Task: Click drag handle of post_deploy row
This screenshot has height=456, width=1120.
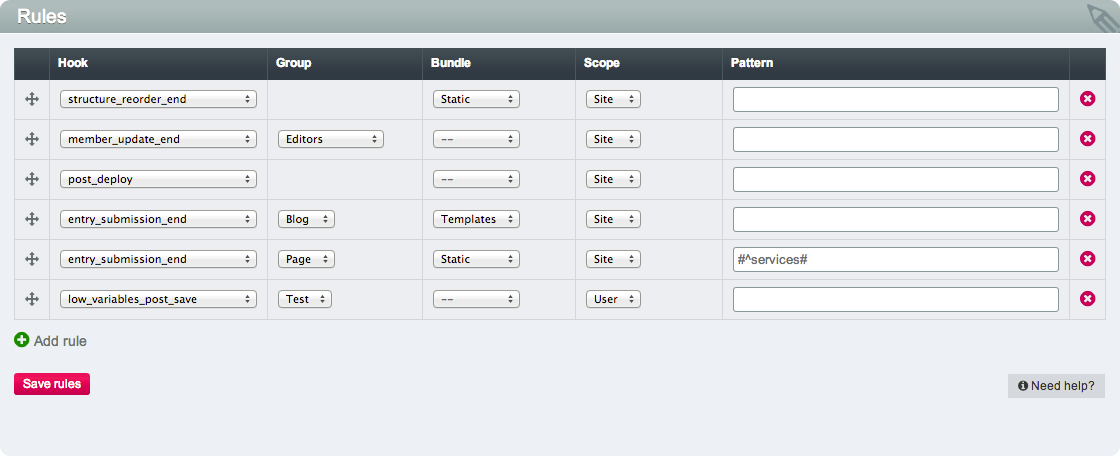Action: coord(31,179)
